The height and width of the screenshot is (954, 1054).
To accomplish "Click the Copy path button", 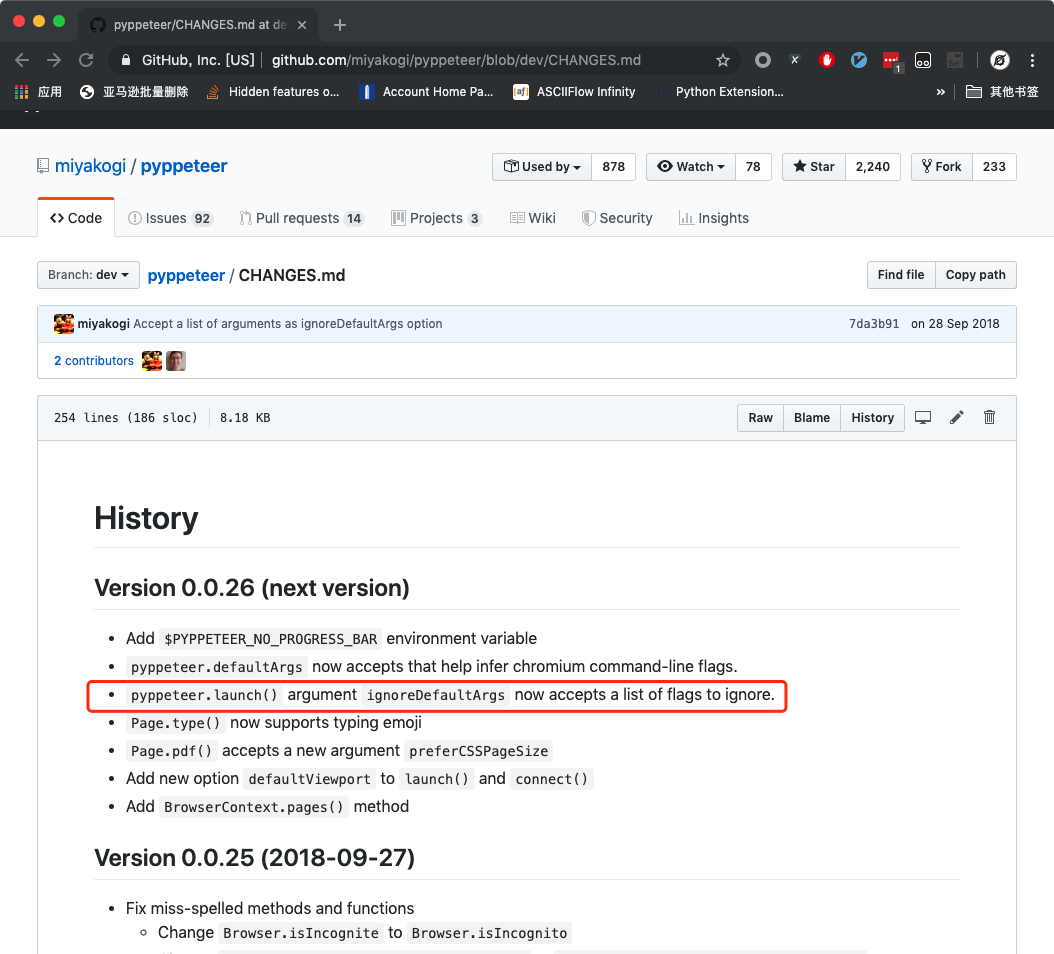I will [x=975, y=275].
